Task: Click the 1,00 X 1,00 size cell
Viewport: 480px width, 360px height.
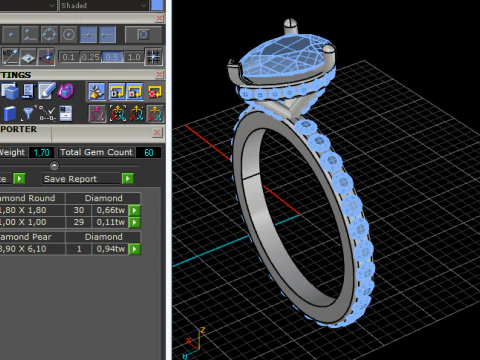Action: click(32, 222)
